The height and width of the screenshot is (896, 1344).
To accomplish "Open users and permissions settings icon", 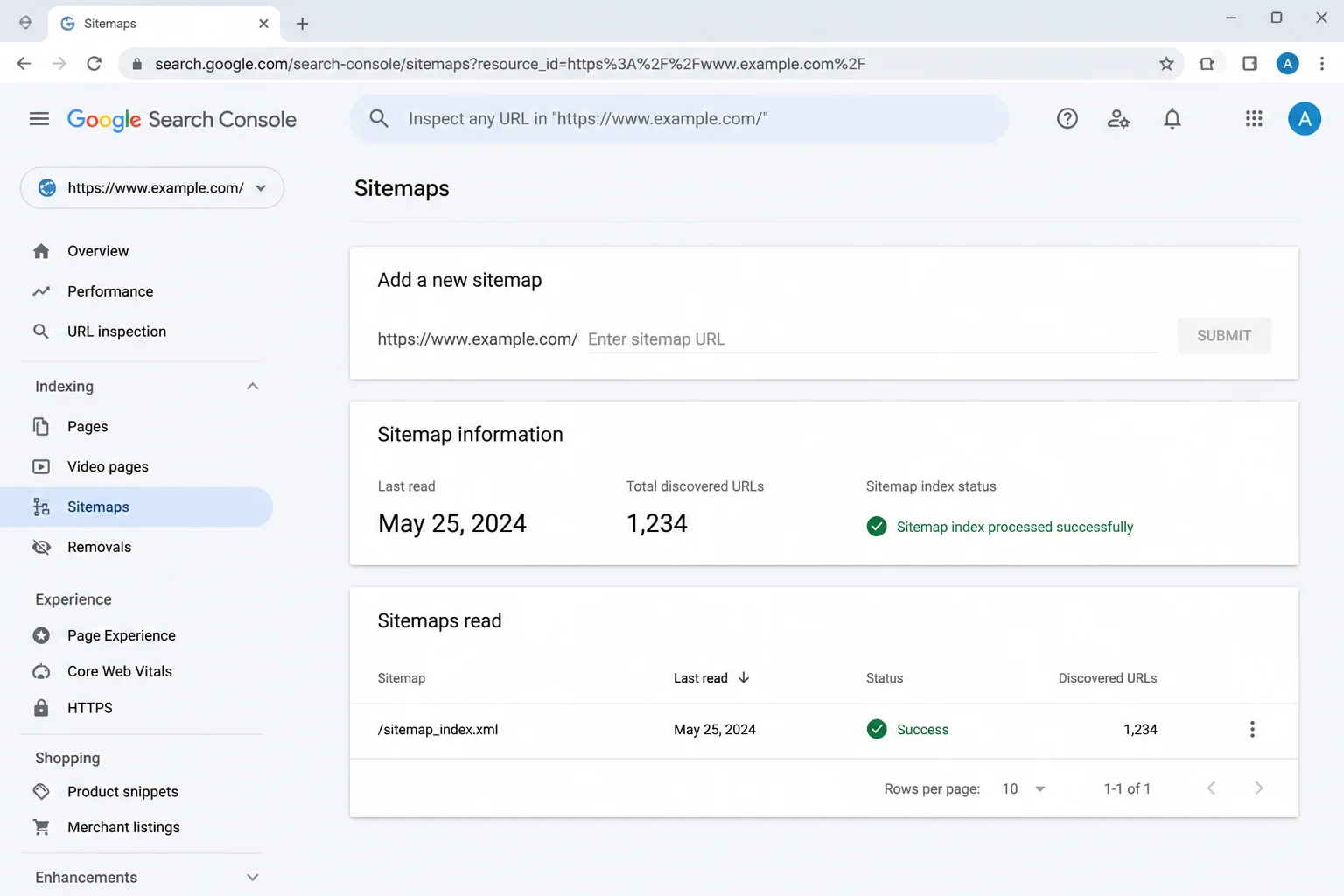I will (x=1118, y=119).
